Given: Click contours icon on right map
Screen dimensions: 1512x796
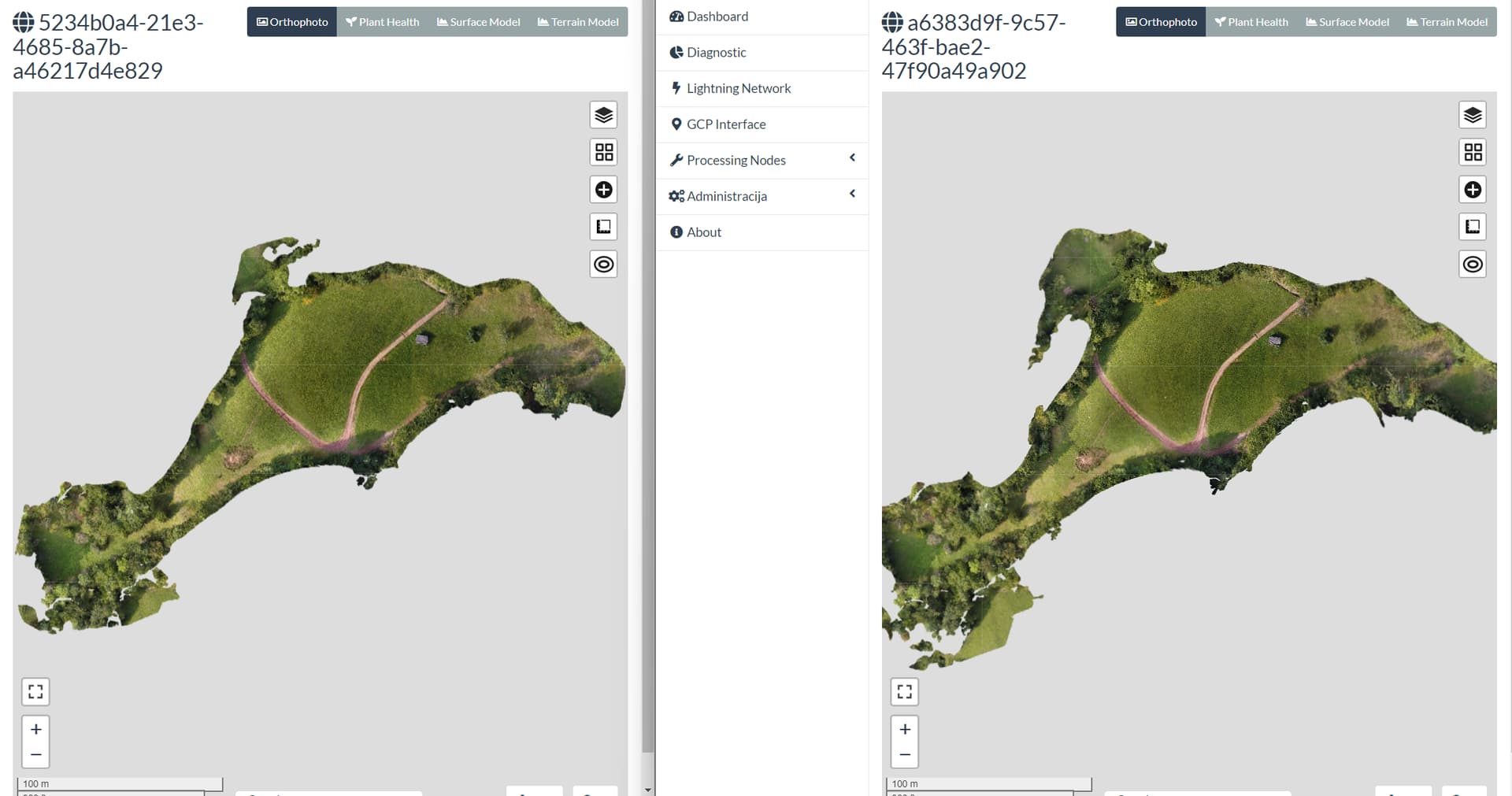Looking at the screenshot, I should tap(1472, 265).
